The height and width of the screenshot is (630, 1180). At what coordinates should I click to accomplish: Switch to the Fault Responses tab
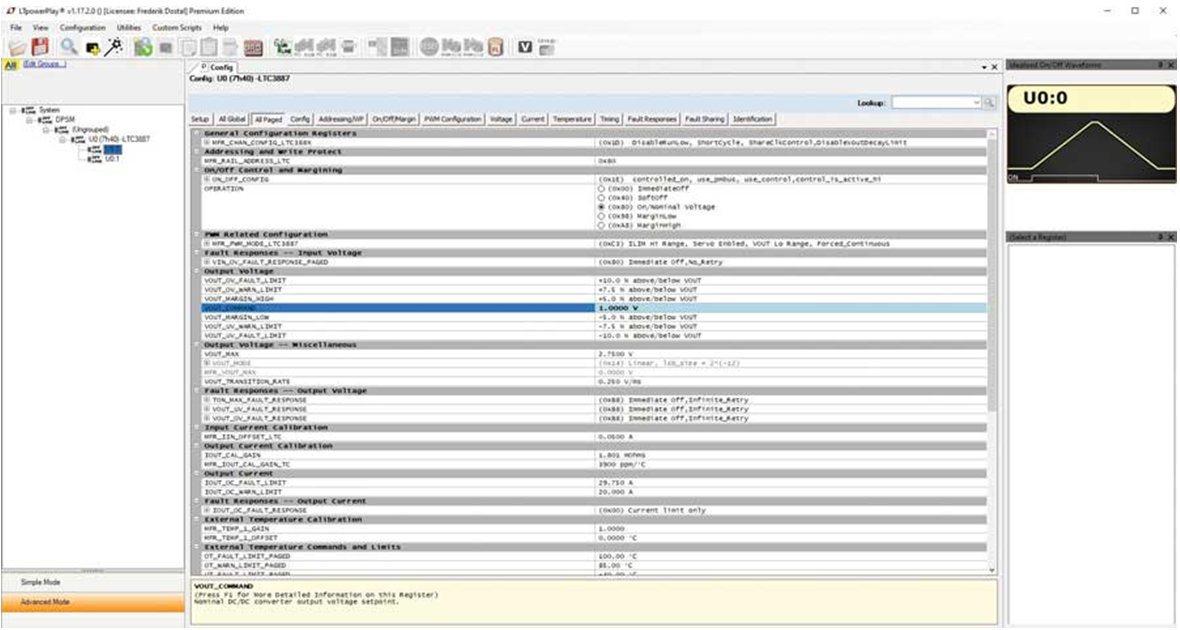pos(653,119)
